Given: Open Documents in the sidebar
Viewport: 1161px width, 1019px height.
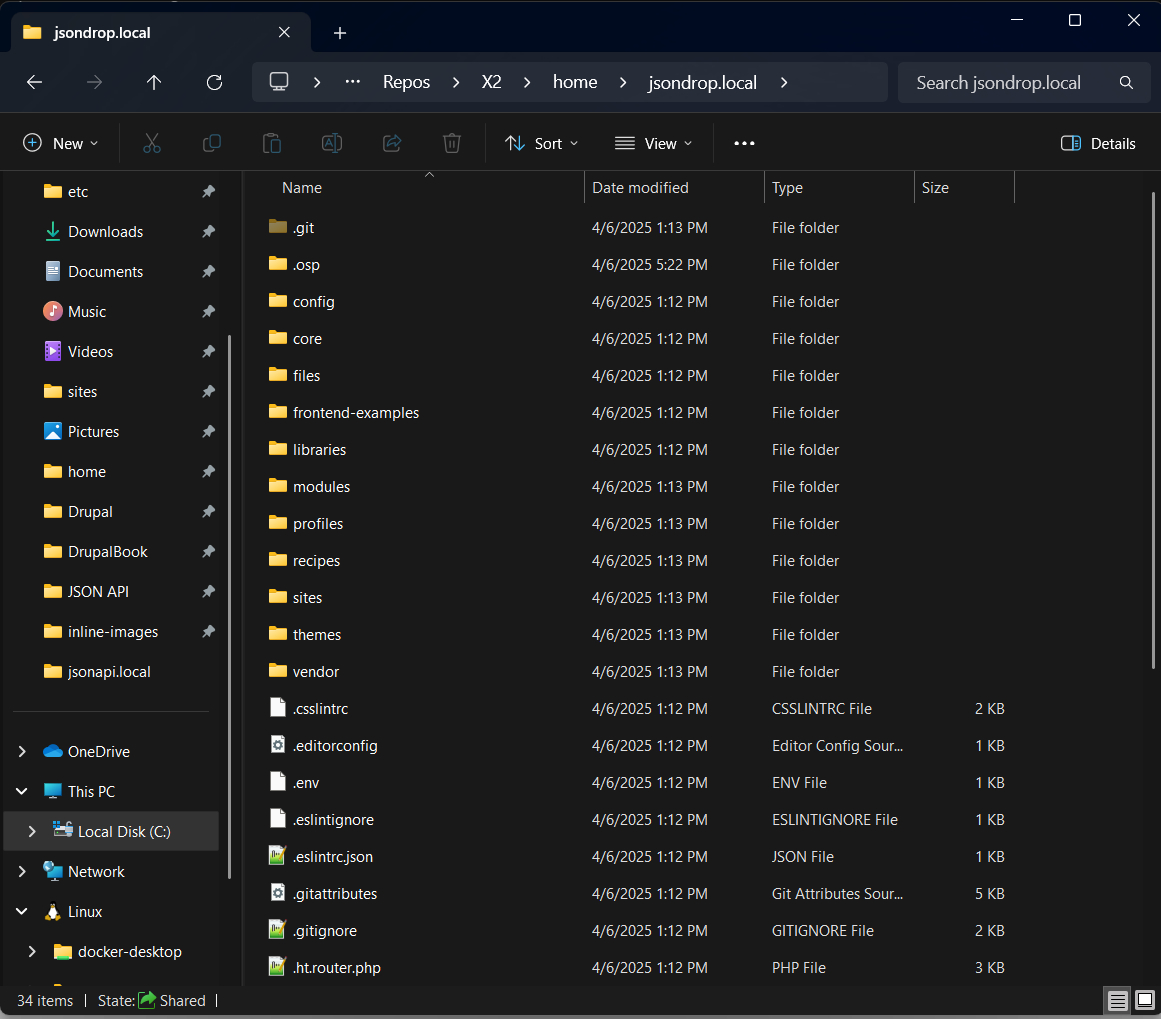Looking at the screenshot, I should pos(105,272).
